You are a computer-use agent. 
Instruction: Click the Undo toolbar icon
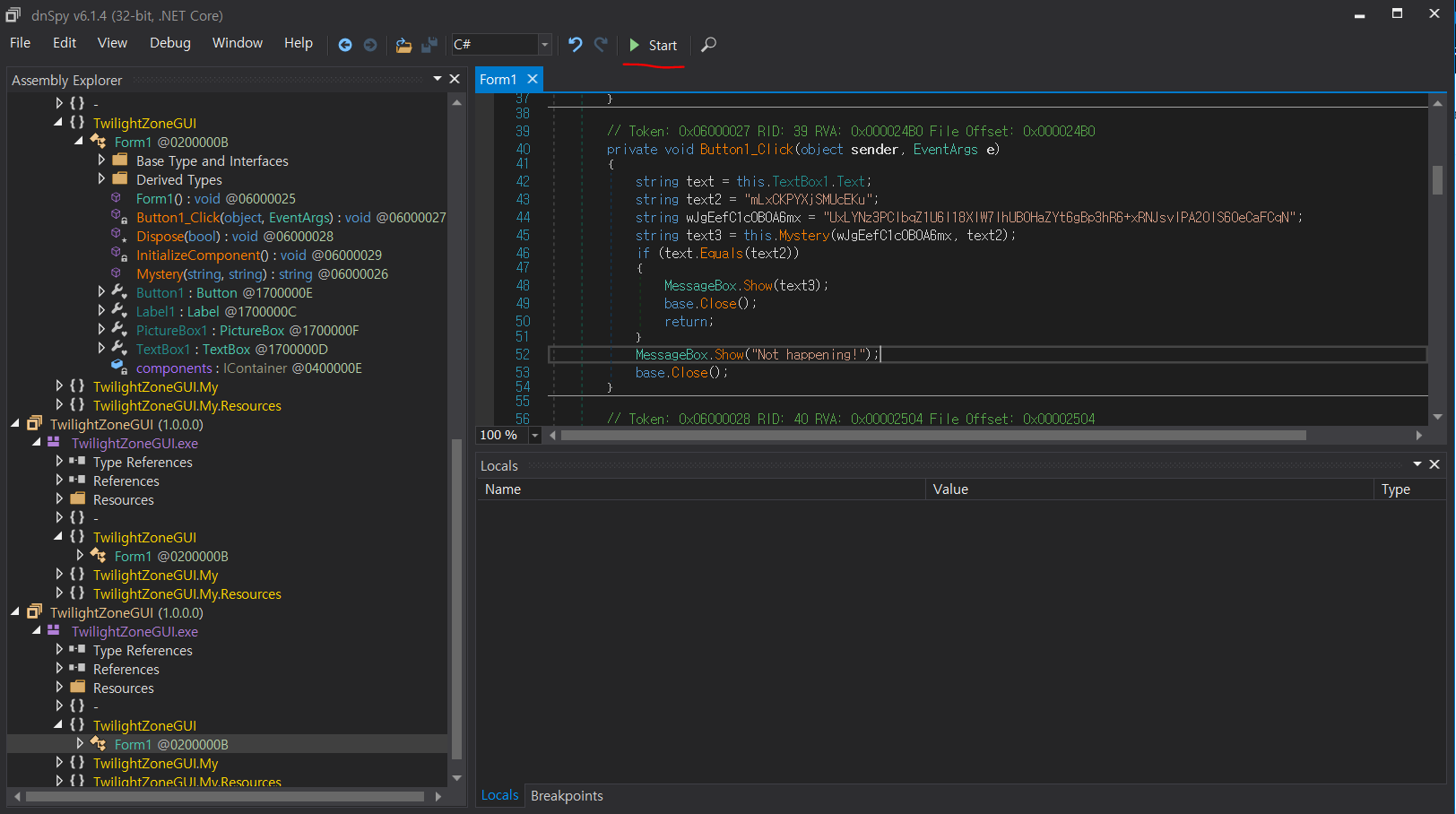click(576, 45)
